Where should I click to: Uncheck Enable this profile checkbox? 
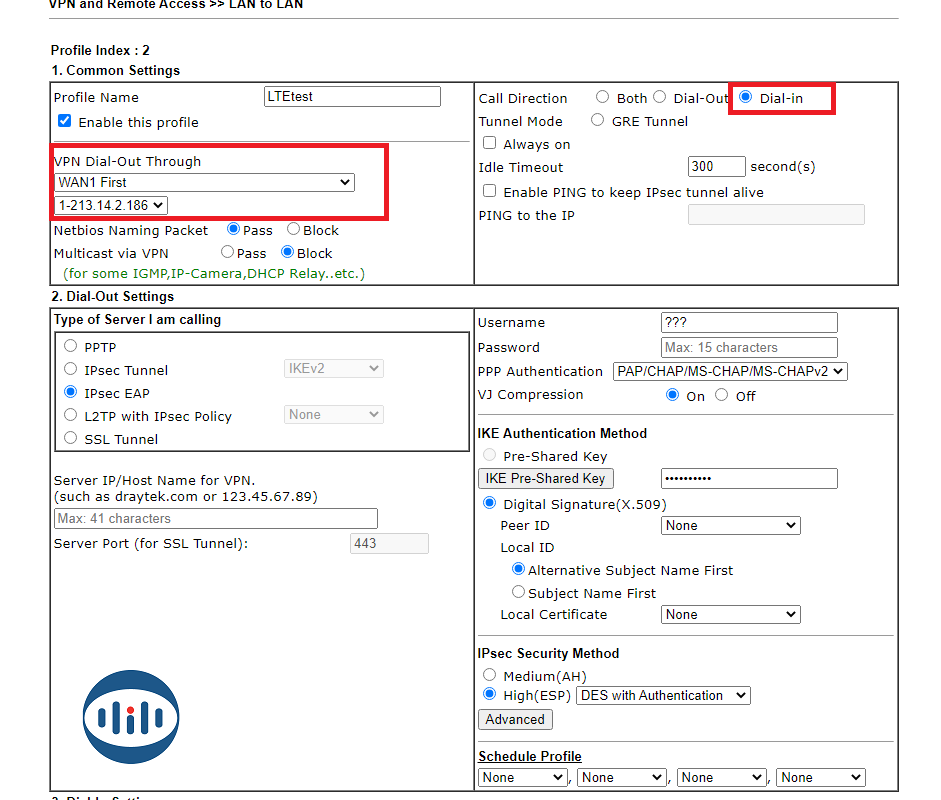[65, 121]
